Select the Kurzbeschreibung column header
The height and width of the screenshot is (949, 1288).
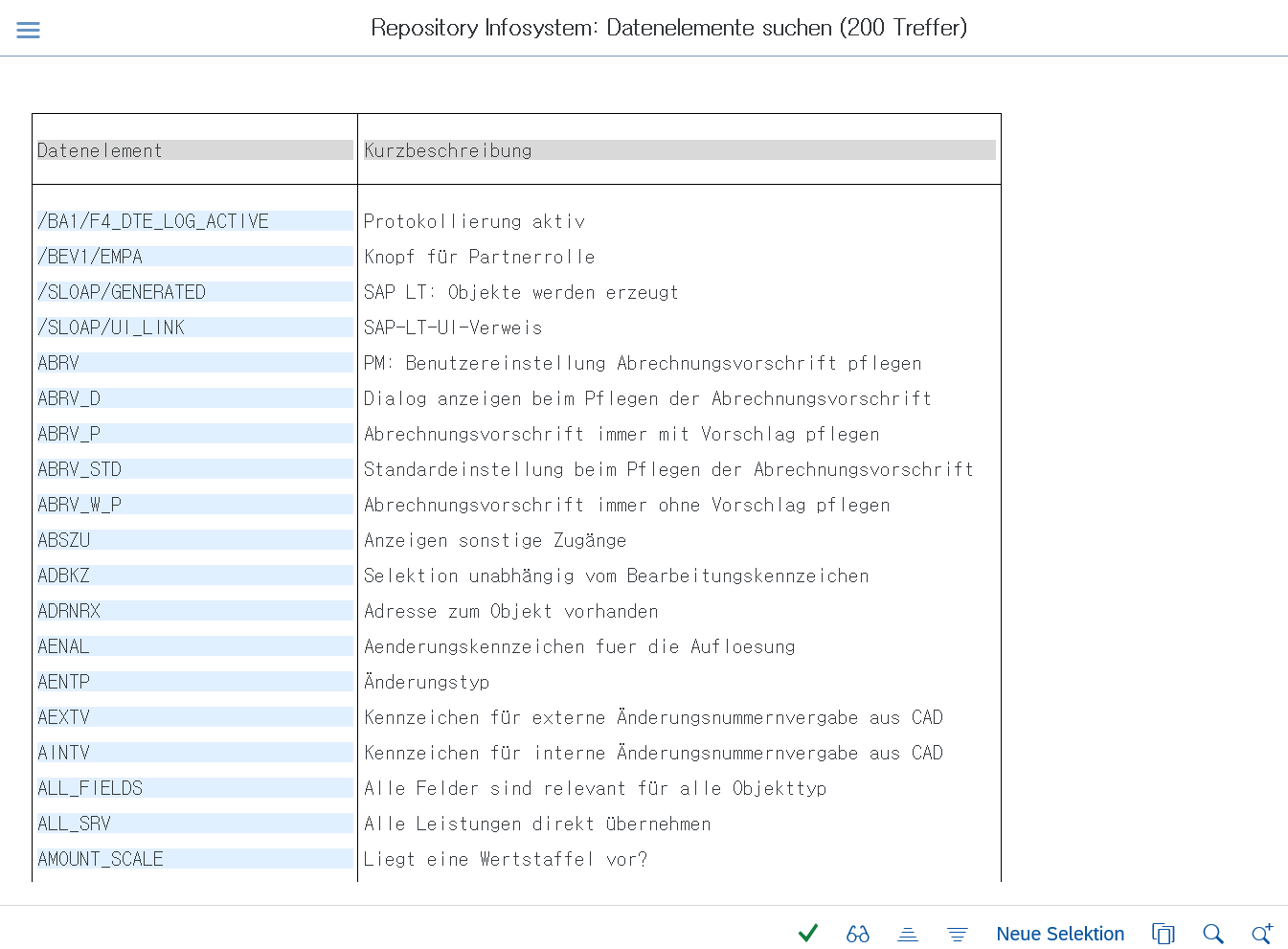point(680,150)
